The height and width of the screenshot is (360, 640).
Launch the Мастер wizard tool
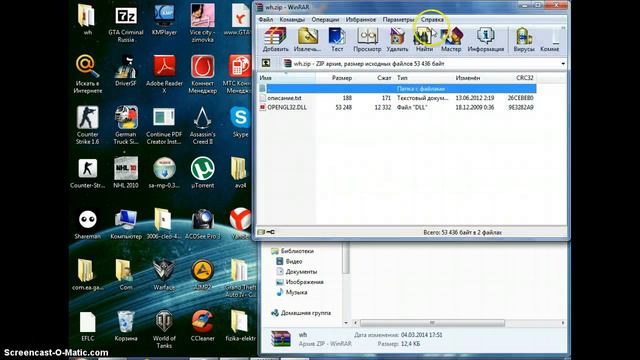(x=451, y=40)
